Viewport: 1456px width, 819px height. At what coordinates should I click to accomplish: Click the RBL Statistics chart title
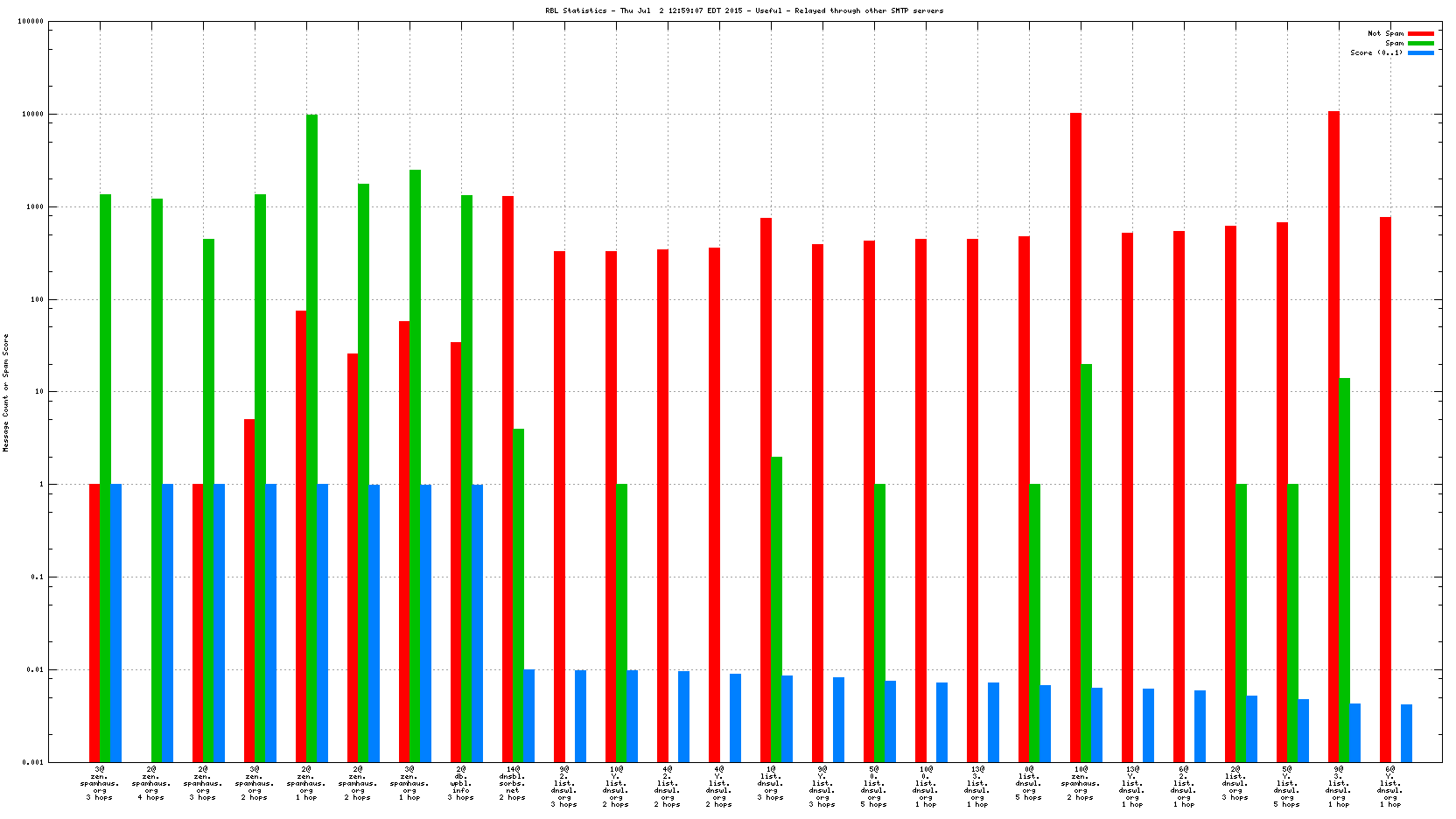744,10
